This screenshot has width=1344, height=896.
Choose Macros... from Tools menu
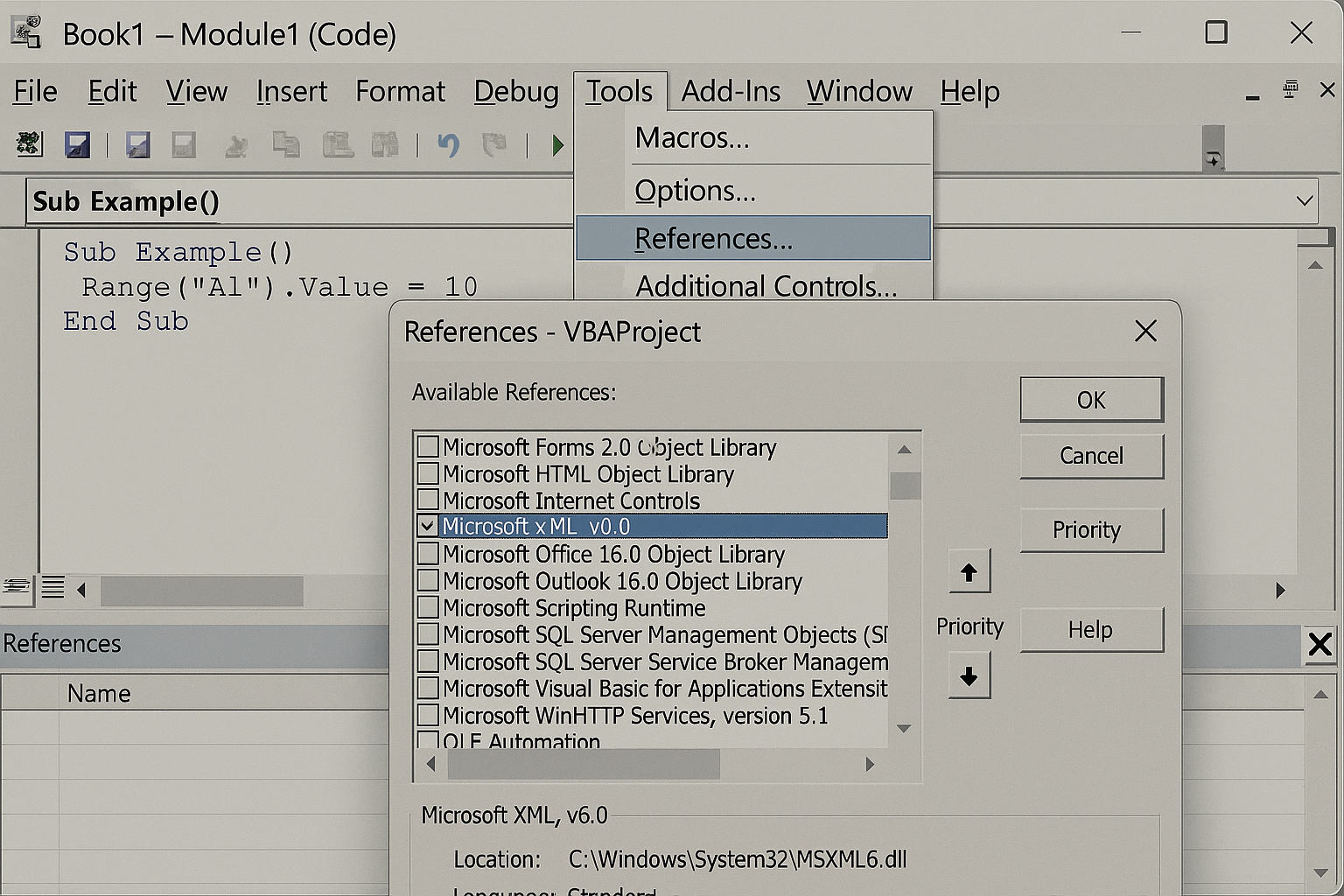753,138
